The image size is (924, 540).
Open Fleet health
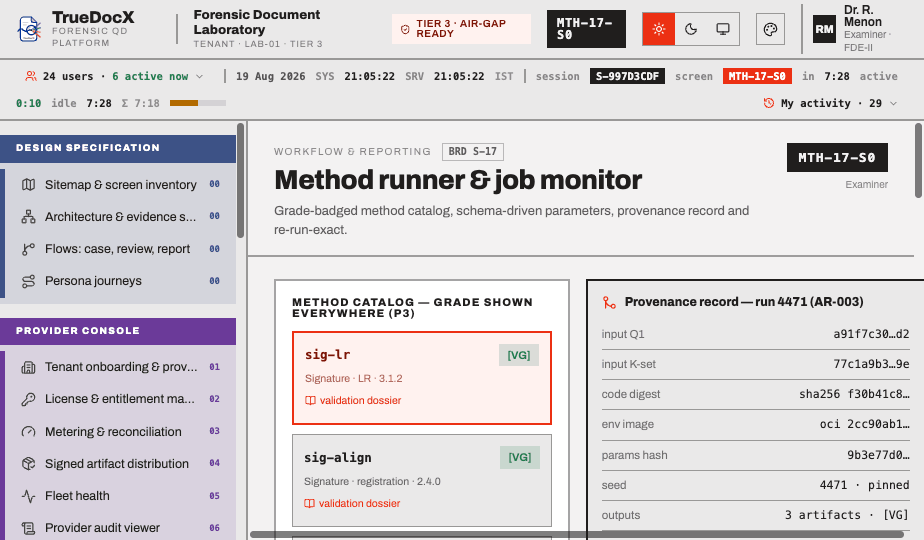click(x=120, y=496)
